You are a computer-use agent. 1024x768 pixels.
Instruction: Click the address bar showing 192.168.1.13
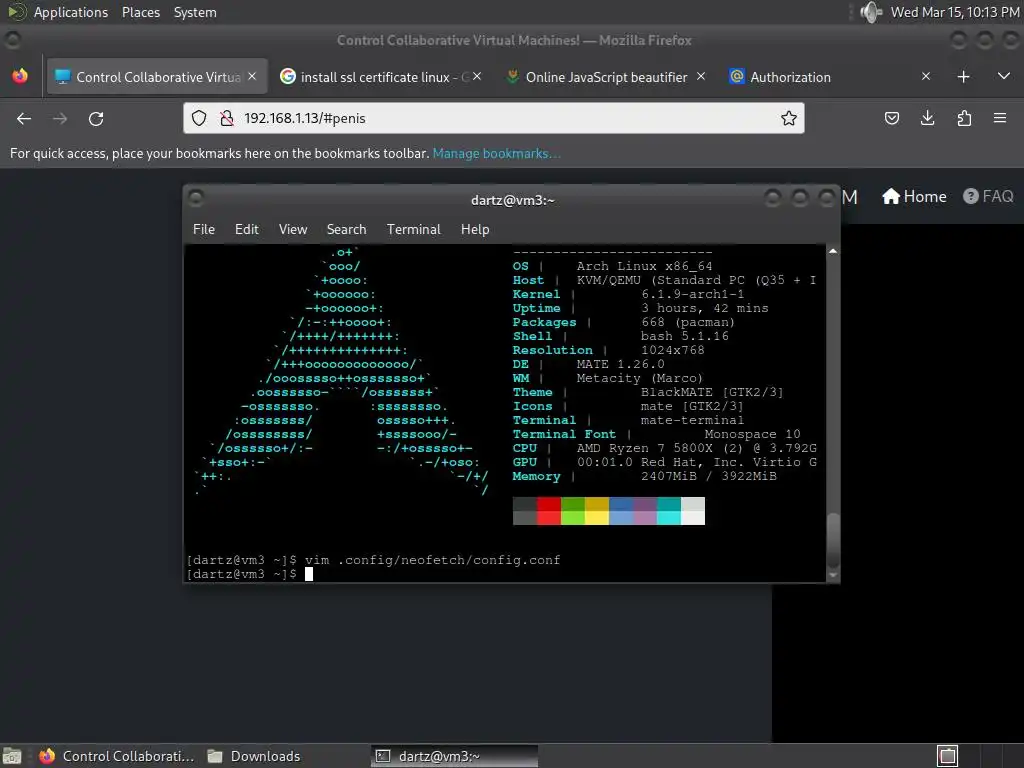coord(494,118)
